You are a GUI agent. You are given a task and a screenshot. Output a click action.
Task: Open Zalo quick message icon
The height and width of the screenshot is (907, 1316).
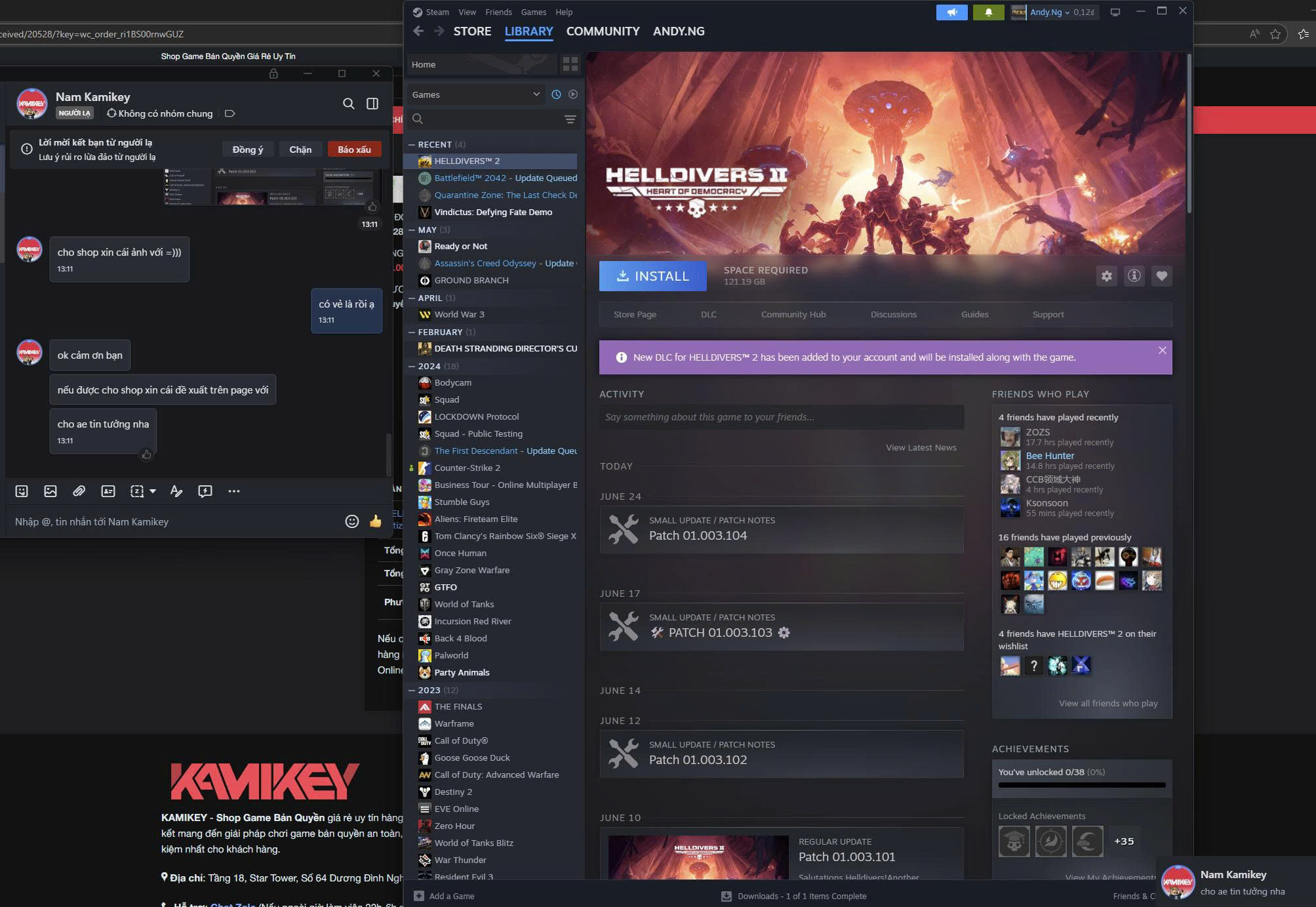point(205,491)
